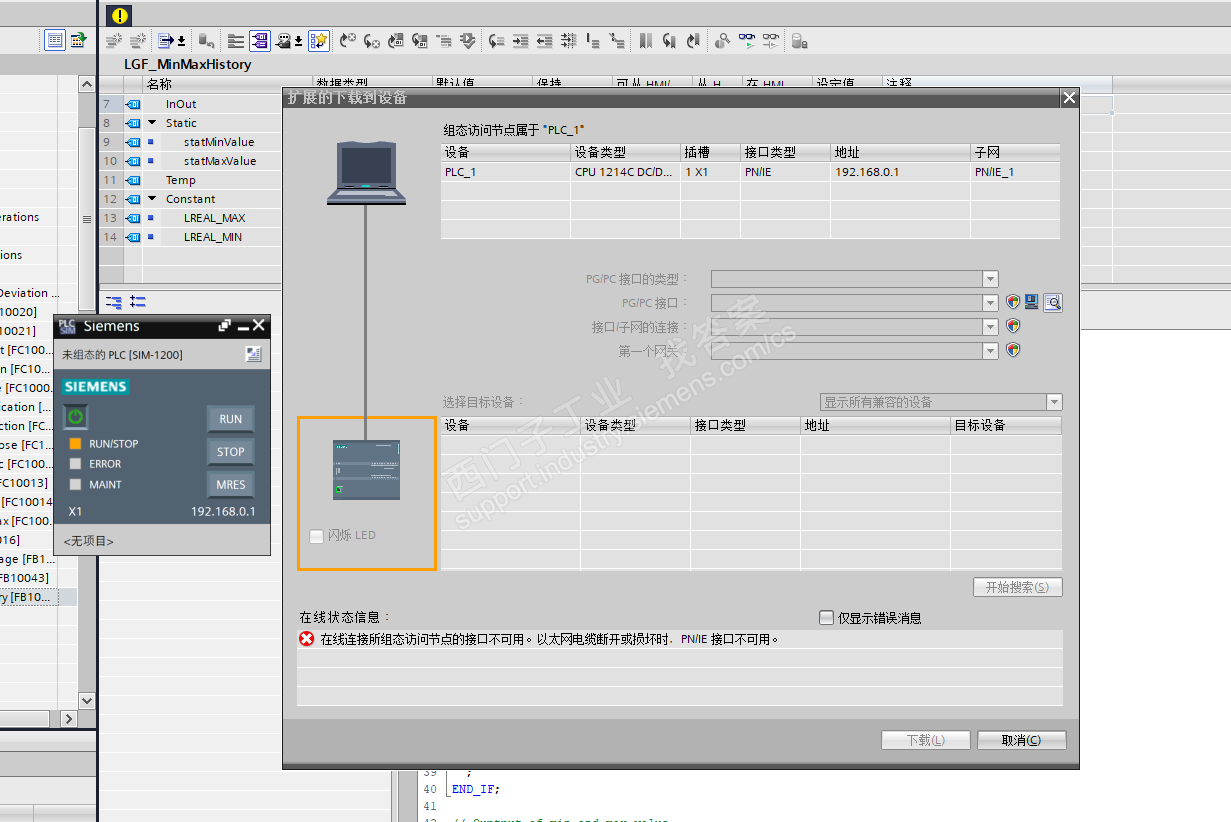Image resolution: width=1231 pixels, height=822 pixels.
Task: Collapse the Constant section
Action: [152, 199]
